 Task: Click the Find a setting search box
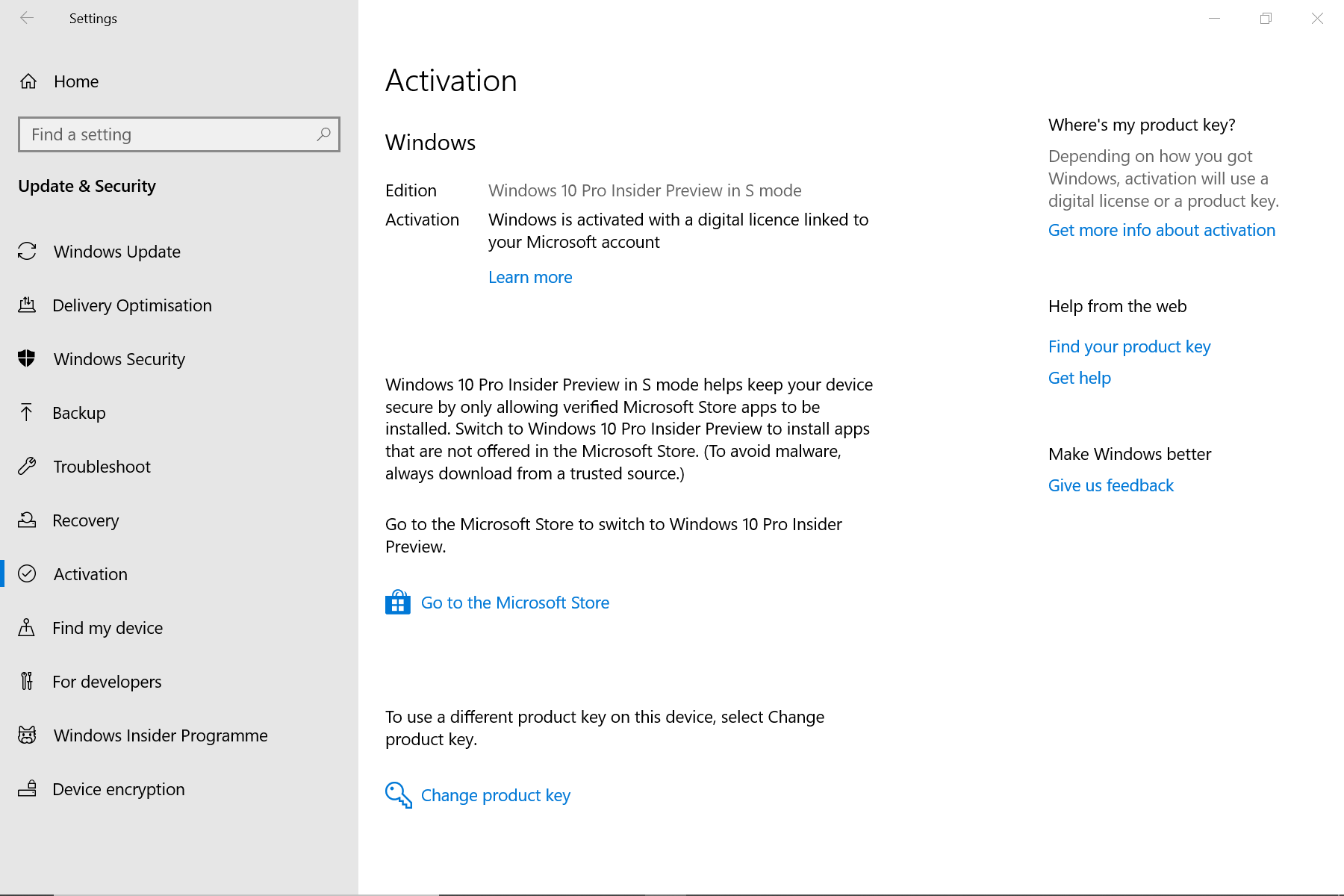[x=179, y=134]
